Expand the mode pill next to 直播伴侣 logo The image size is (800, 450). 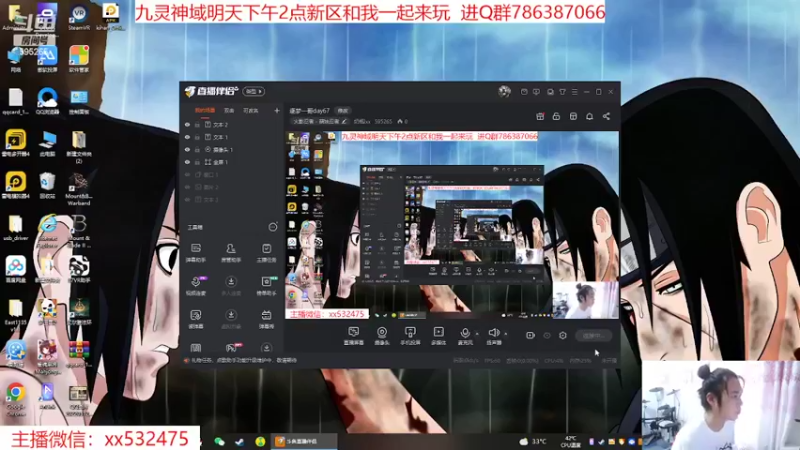254,91
